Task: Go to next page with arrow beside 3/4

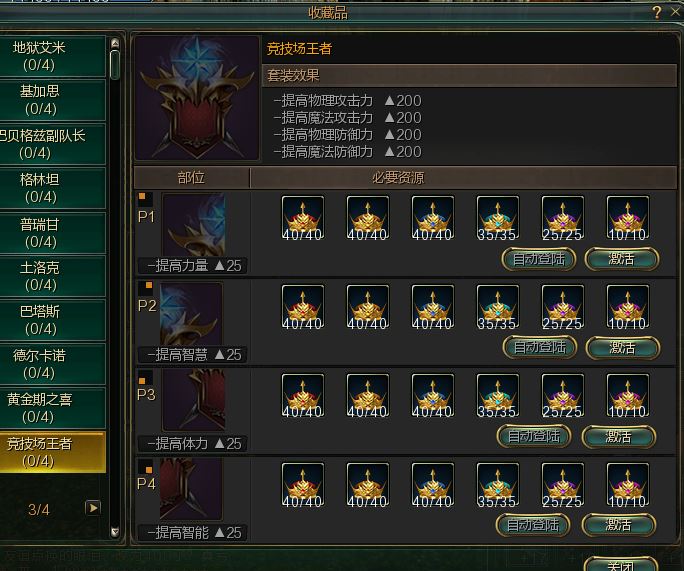Action: [x=92, y=508]
